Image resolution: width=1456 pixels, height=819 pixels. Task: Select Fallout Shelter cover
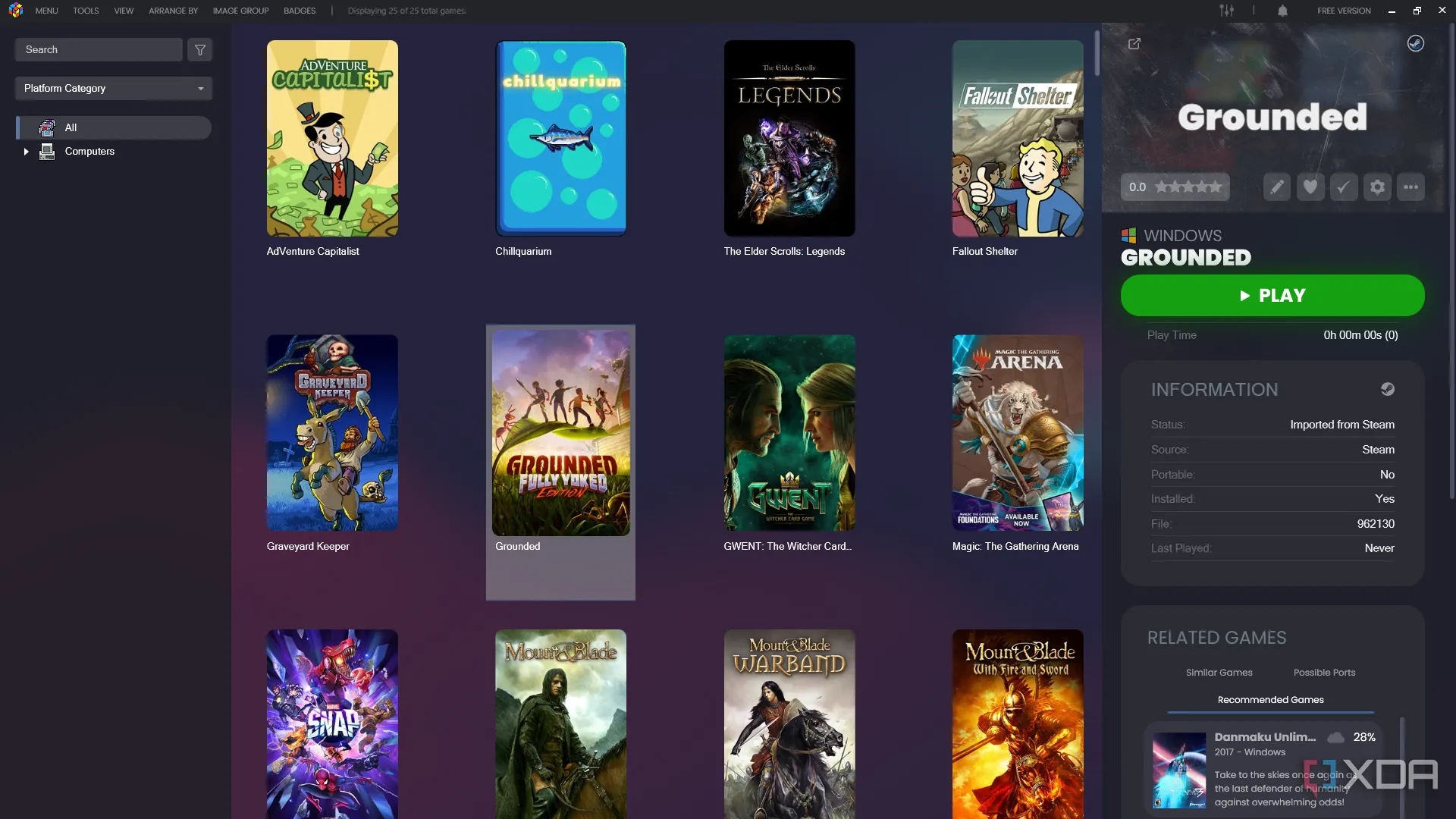(1018, 139)
